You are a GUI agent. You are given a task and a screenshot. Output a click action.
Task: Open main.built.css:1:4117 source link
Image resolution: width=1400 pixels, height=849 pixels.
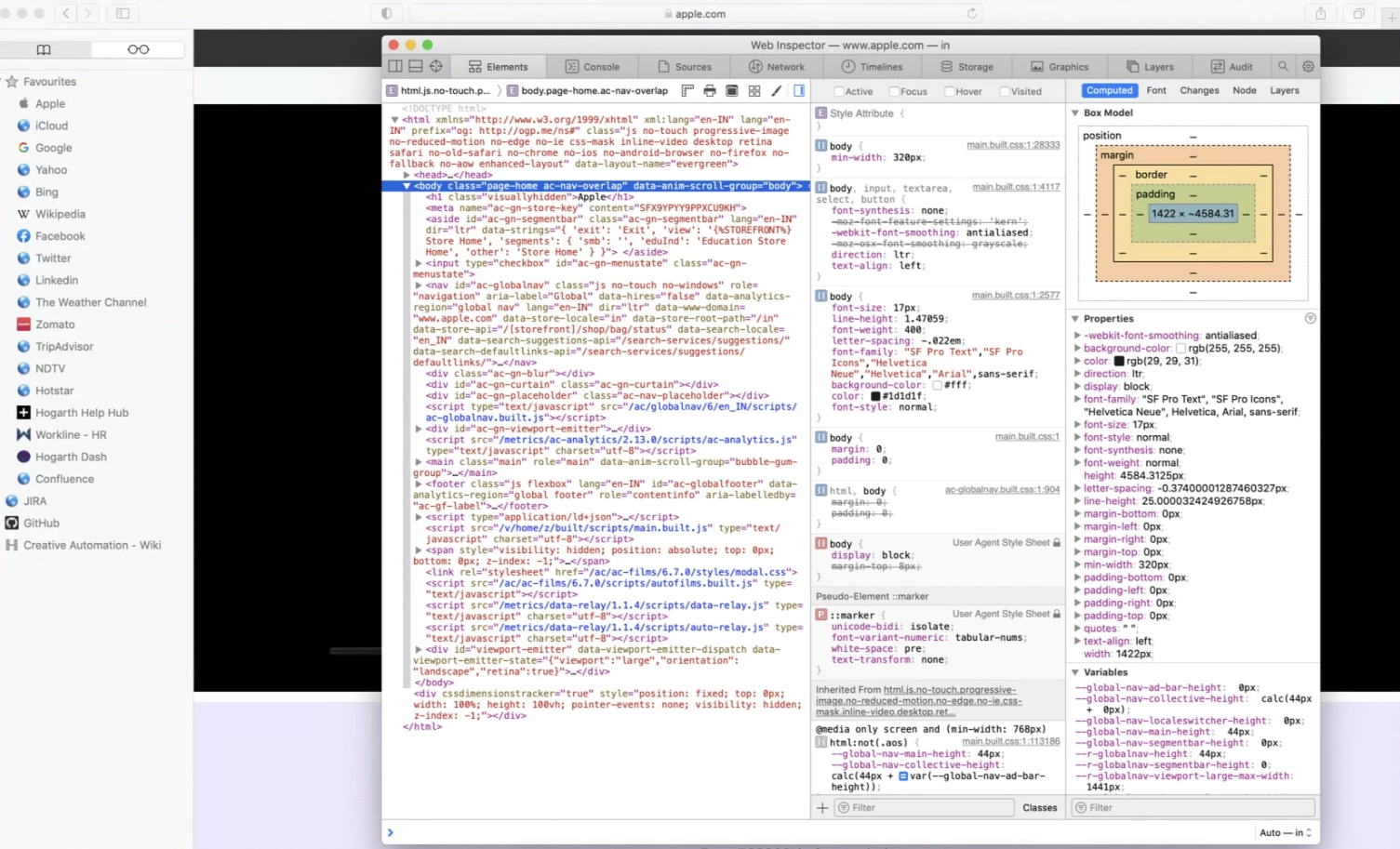1016,187
